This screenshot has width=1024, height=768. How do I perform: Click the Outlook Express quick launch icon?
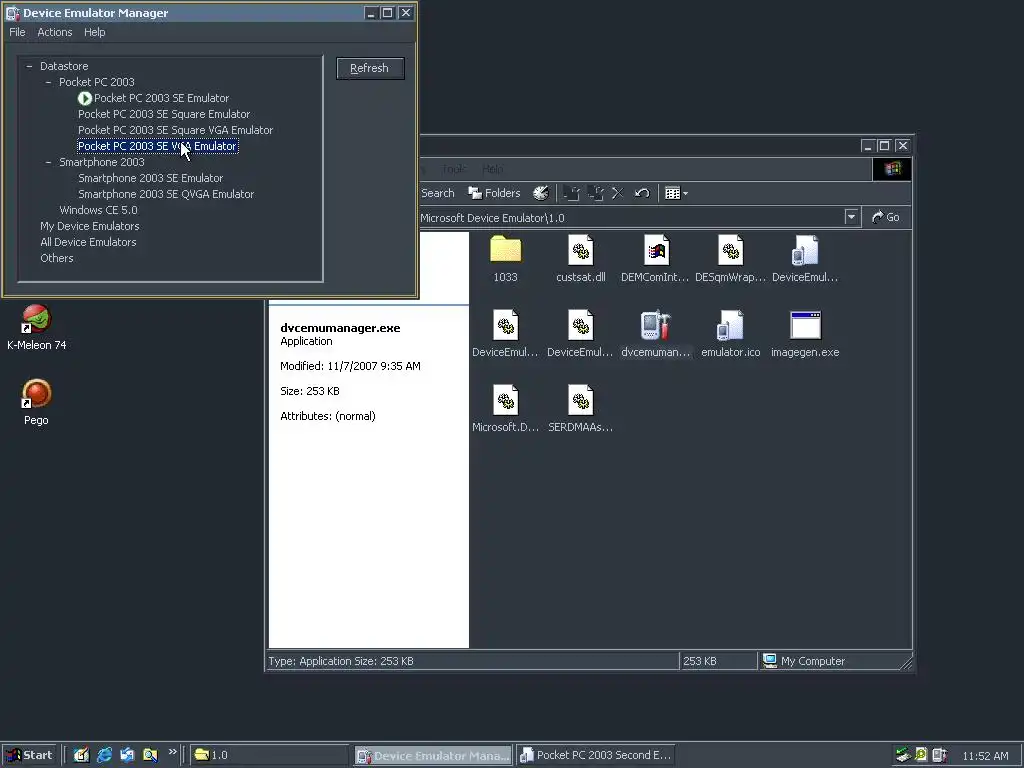(127, 755)
